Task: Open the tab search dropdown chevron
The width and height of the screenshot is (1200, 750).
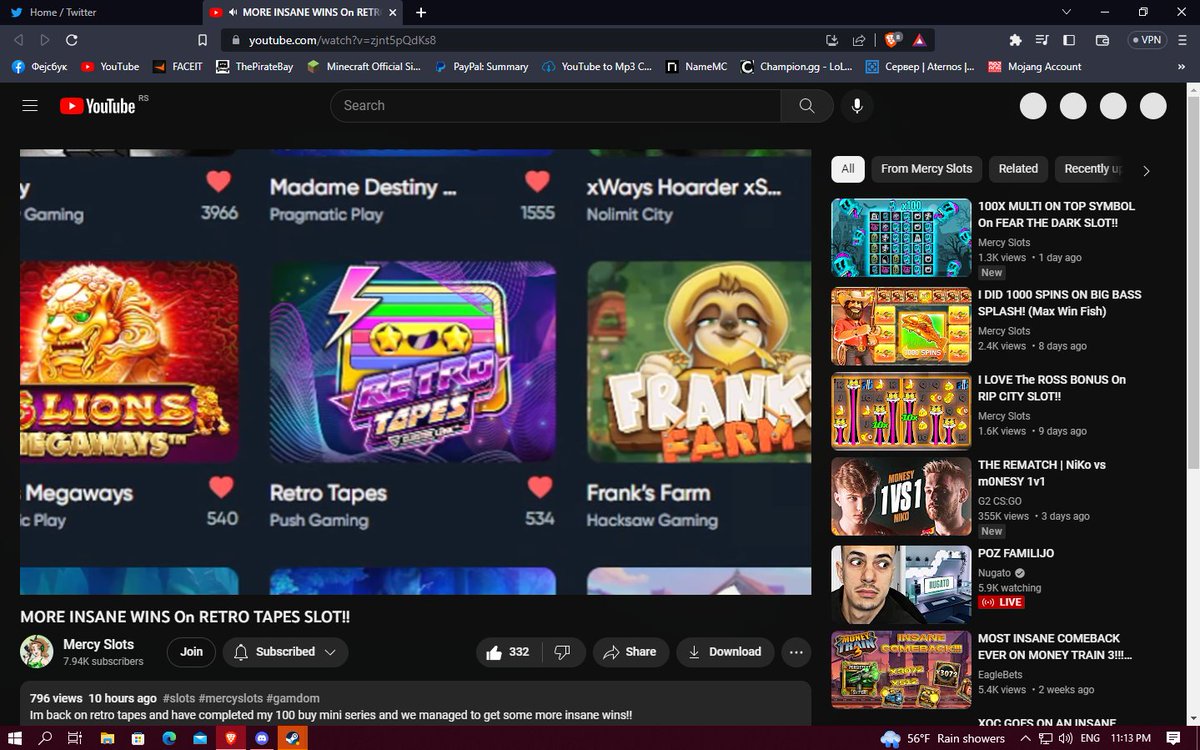Action: pyautogui.click(x=1066, y=12)
